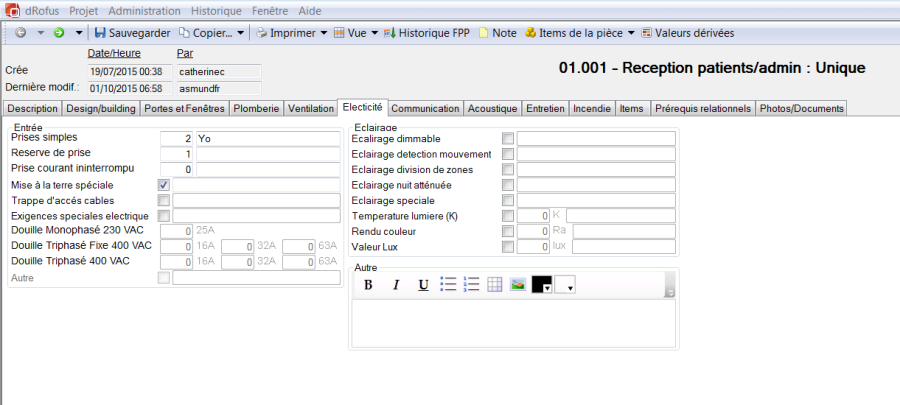The width and height of the screenshot is (900, 405).
Task: Open Historique FPP
Action: 426,33
